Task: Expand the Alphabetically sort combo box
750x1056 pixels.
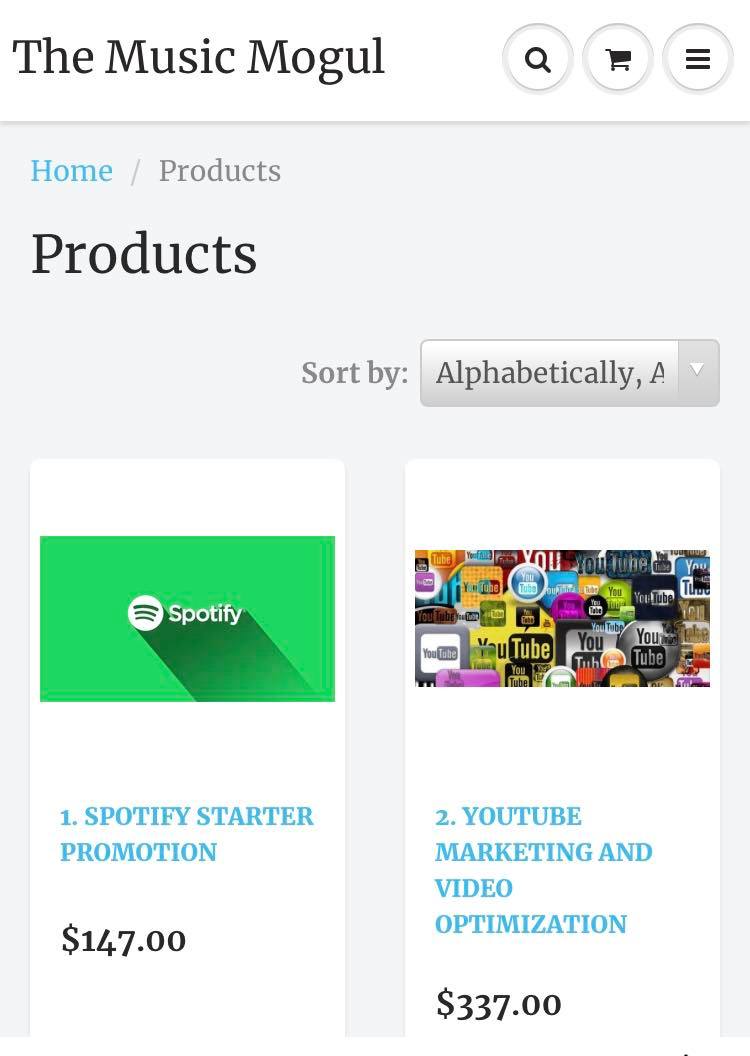Action: (550, 373)
